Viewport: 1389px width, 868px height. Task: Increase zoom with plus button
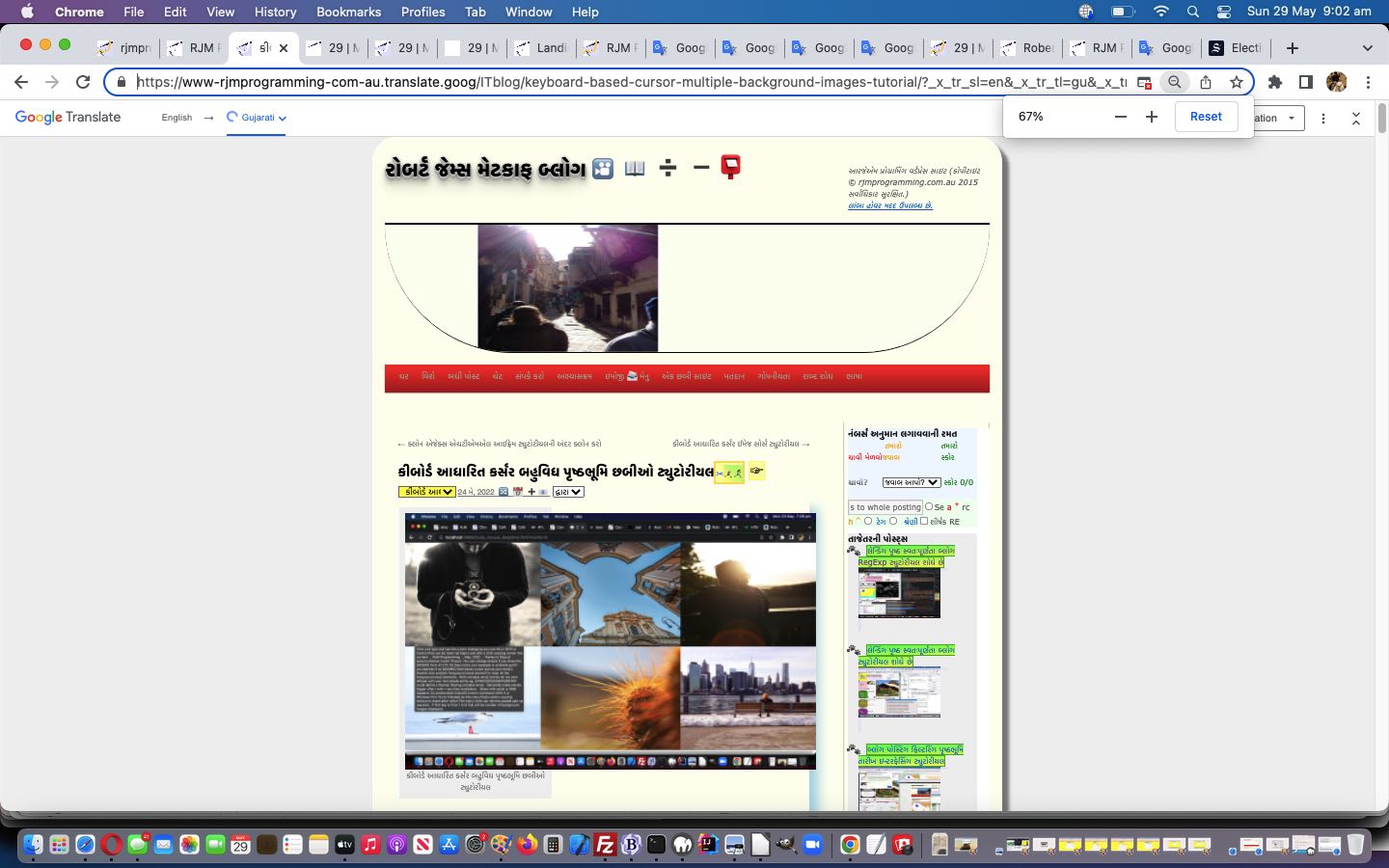point(1151,117)
